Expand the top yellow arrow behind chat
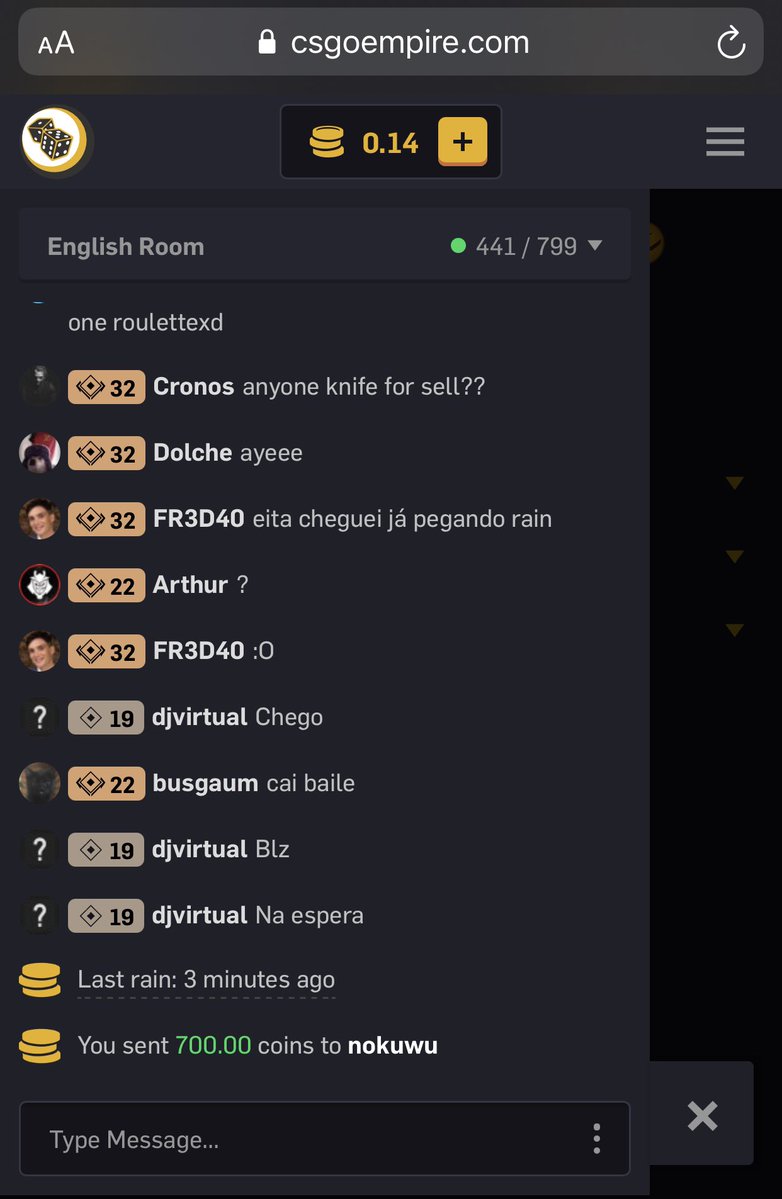Screen dimensions: 782x1199 coord(735,483)
